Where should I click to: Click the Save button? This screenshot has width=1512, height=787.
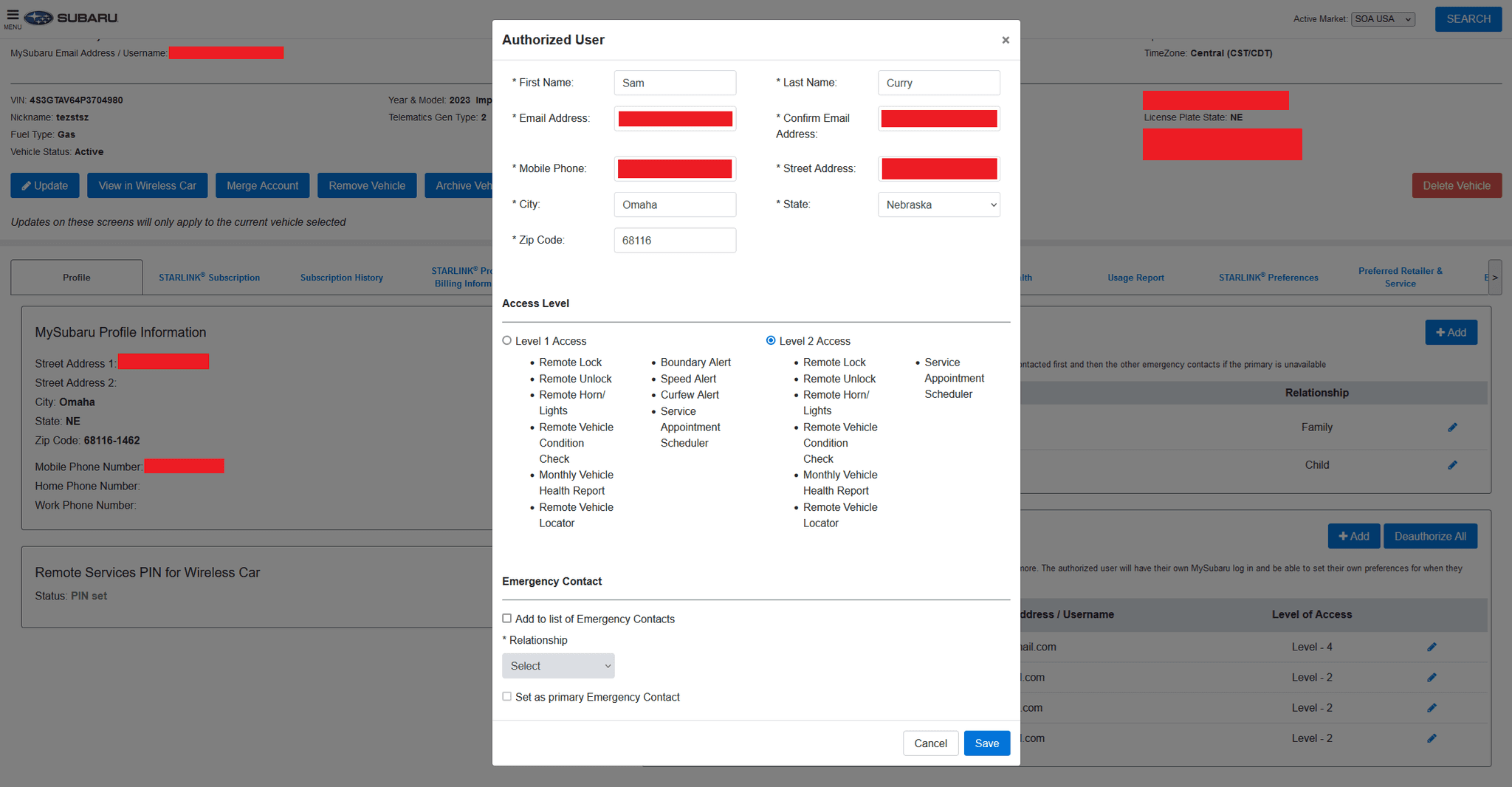click(x=987, y=743)
